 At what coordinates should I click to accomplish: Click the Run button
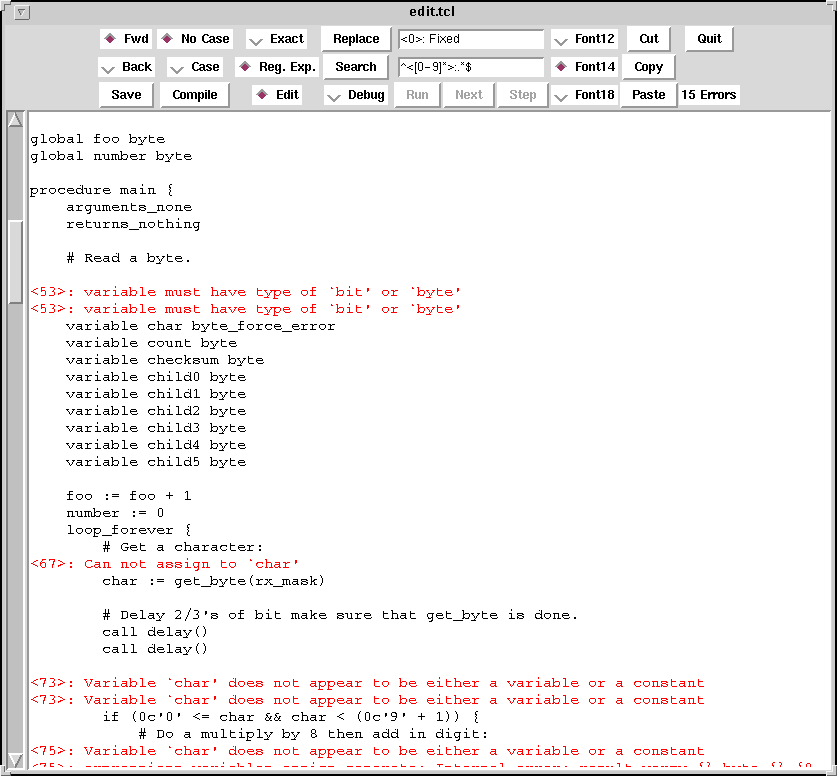pos(417,94)
